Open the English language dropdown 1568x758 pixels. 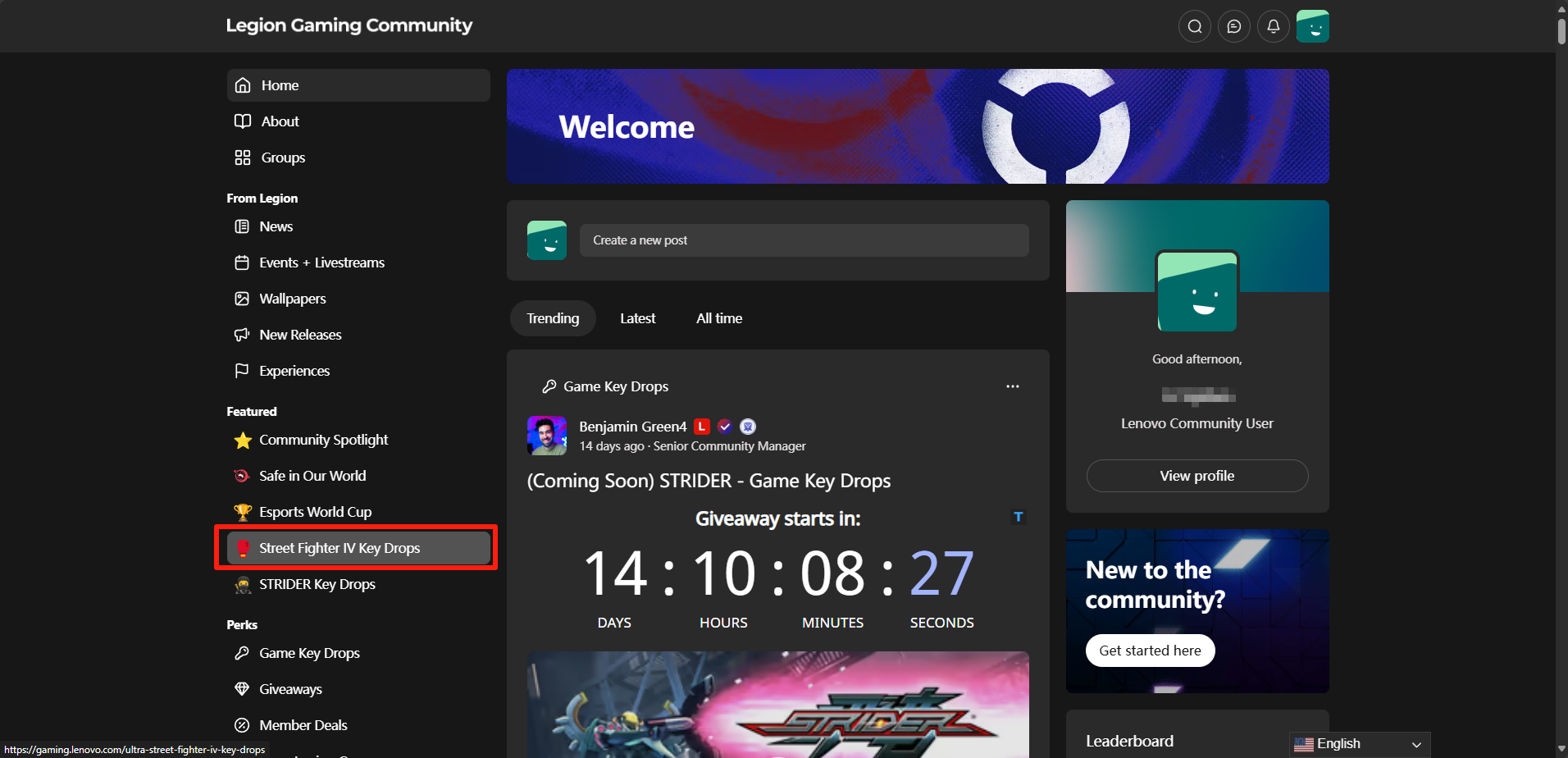click(1360, 744)
